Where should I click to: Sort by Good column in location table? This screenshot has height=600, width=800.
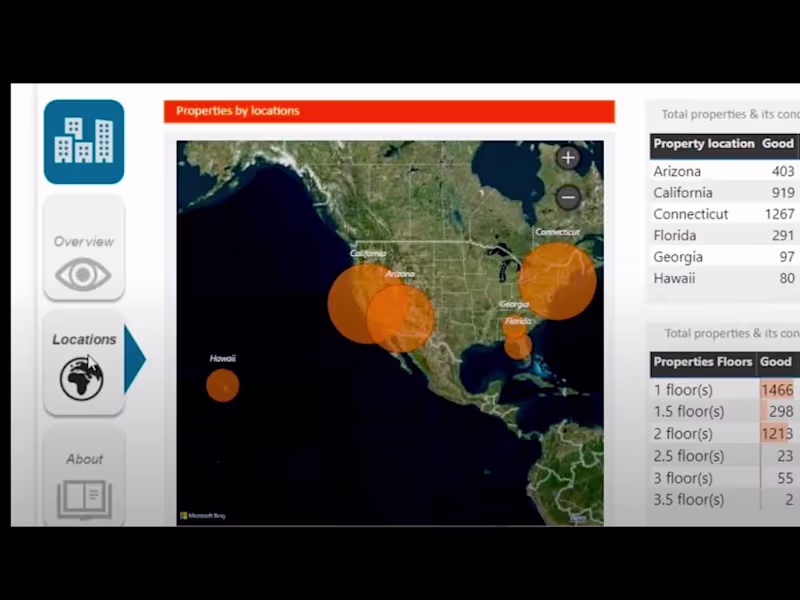(778, 144)
